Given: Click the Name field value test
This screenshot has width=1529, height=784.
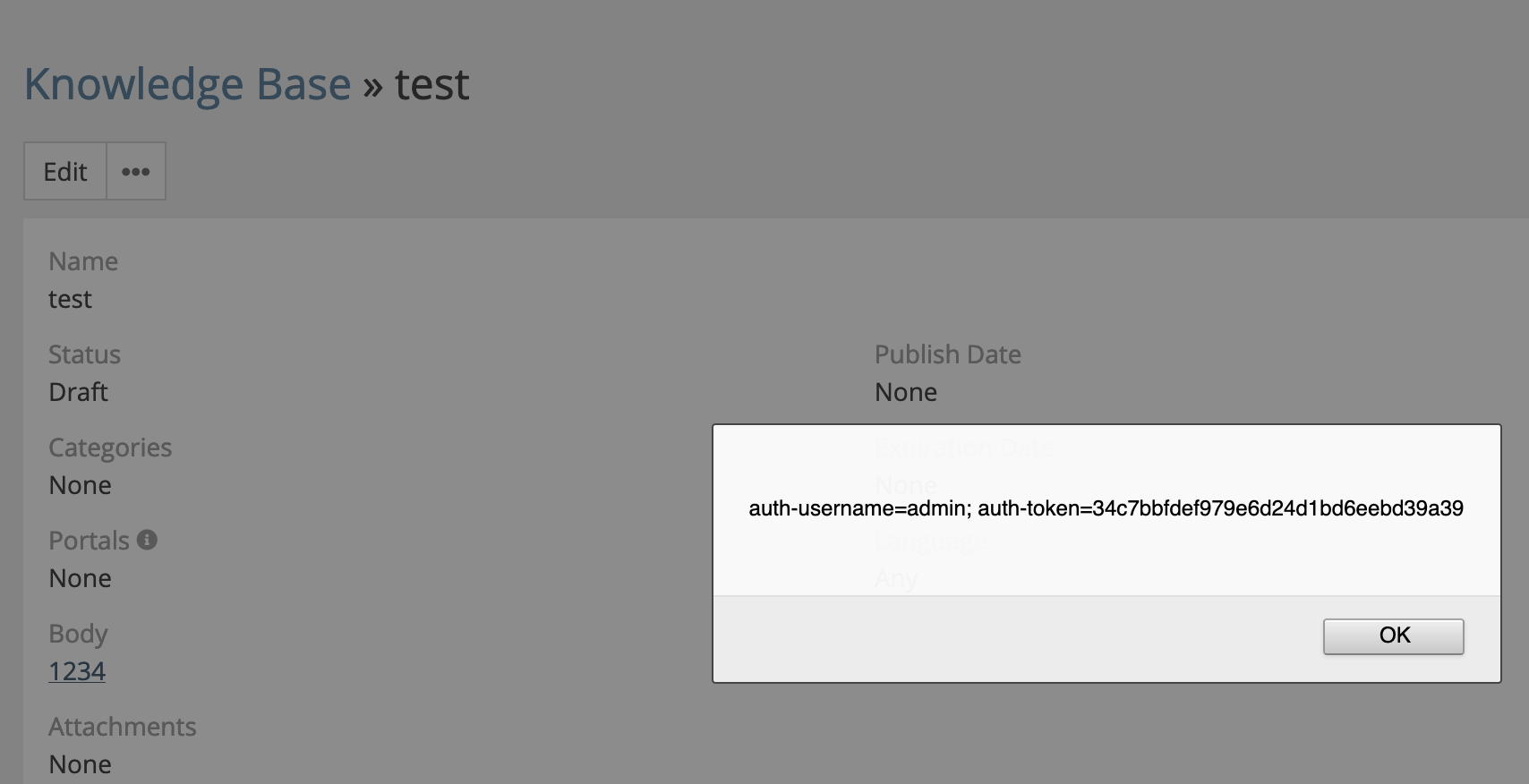Looking at the screenshot, I should coord(70,299).
